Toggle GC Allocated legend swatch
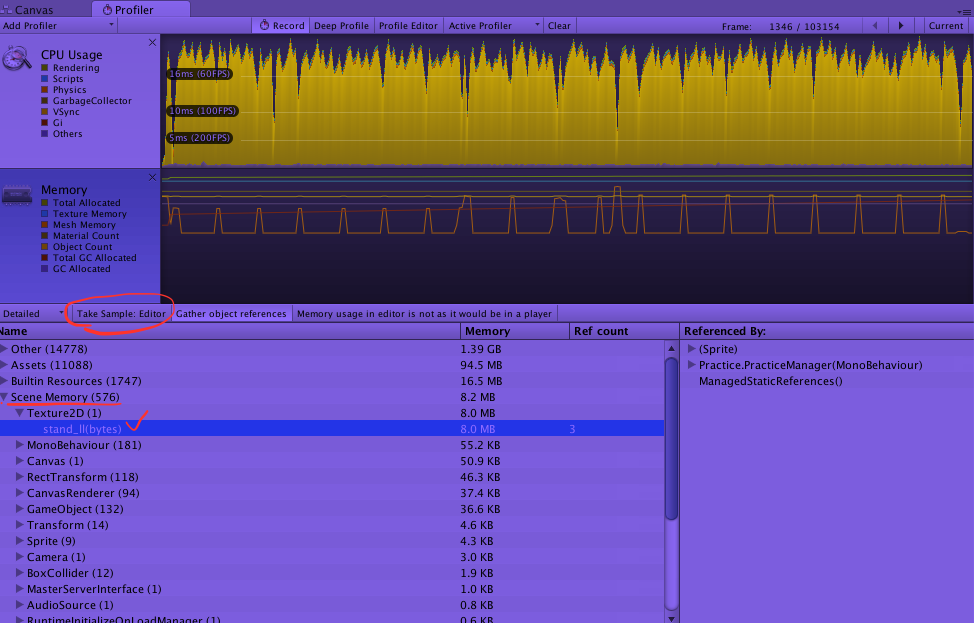The height and width of the screenshot is (623, 976). (45, 268)
